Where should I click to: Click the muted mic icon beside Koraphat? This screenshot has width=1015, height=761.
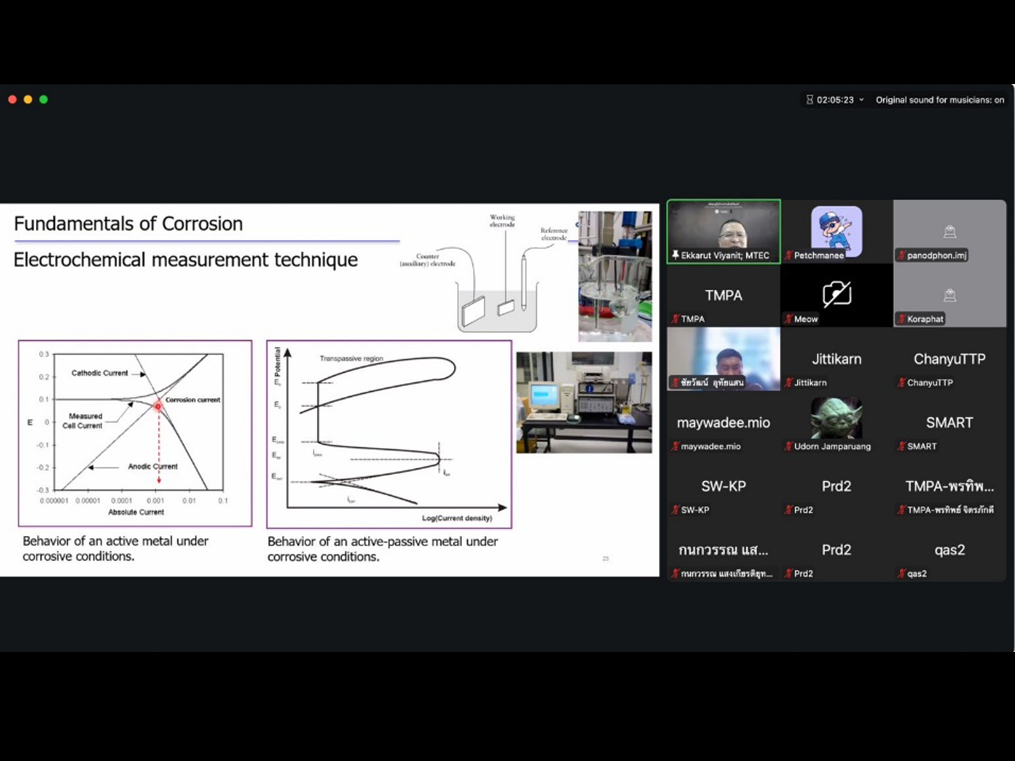pyautogui.click(x=901, y=319)
